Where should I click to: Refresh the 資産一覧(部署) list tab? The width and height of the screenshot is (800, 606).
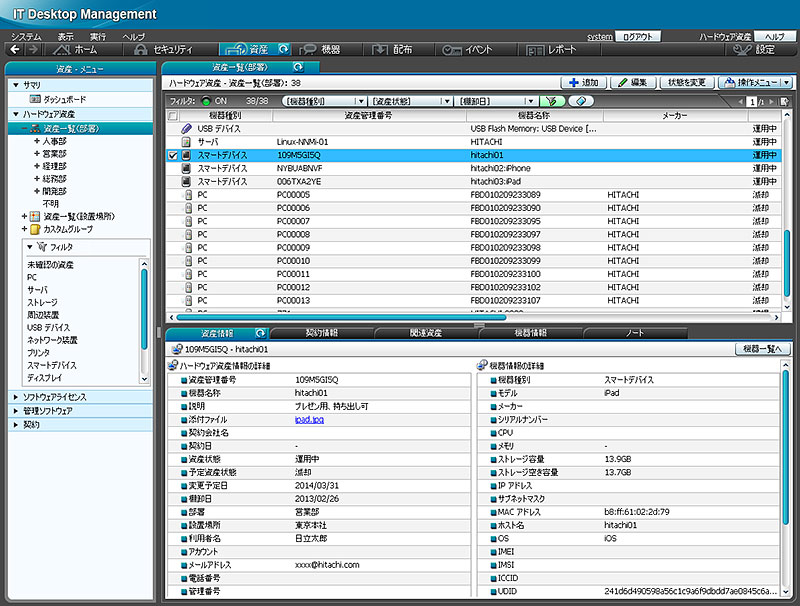(298, 66)
